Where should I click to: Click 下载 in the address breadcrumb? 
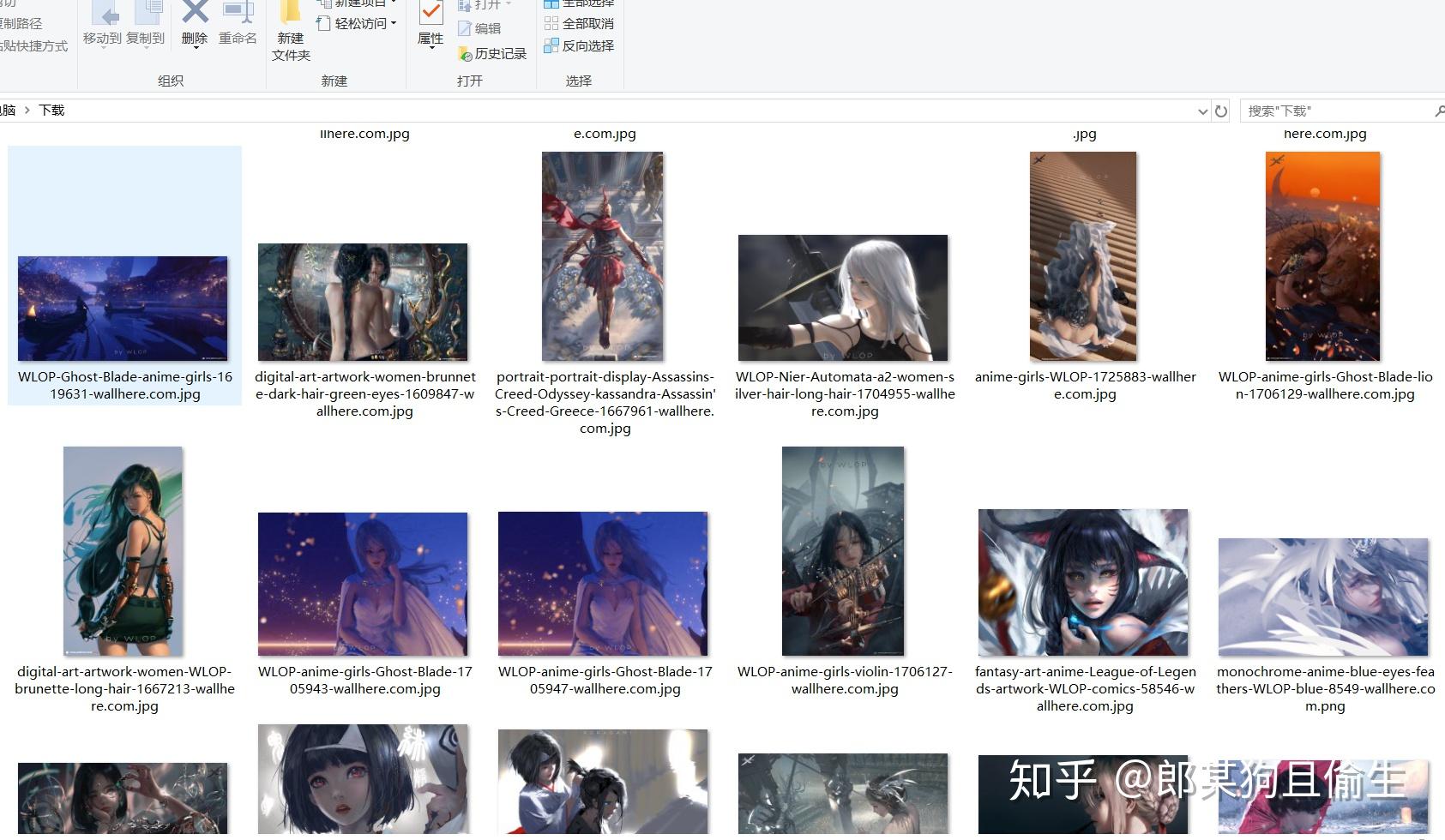click(x=51, y=110)
